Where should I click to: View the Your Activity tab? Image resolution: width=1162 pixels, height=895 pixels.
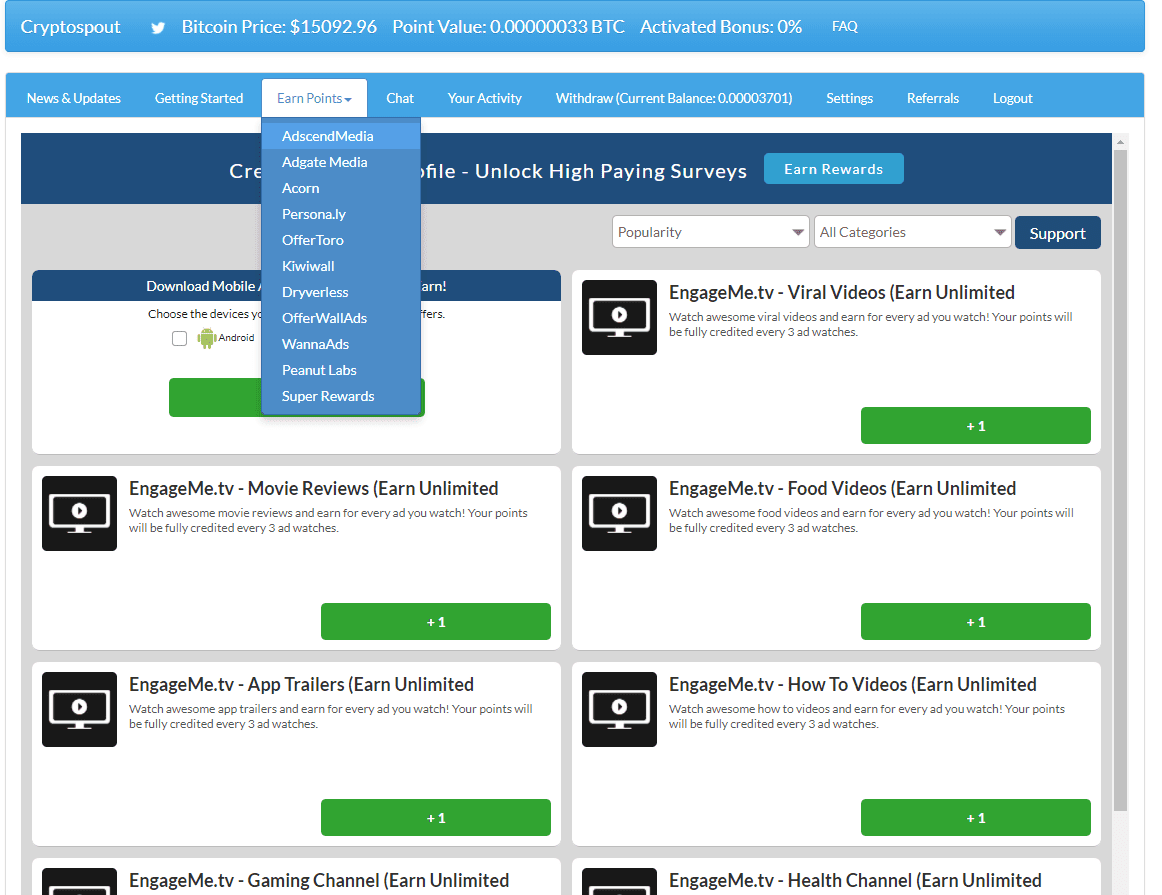[484, 99]
